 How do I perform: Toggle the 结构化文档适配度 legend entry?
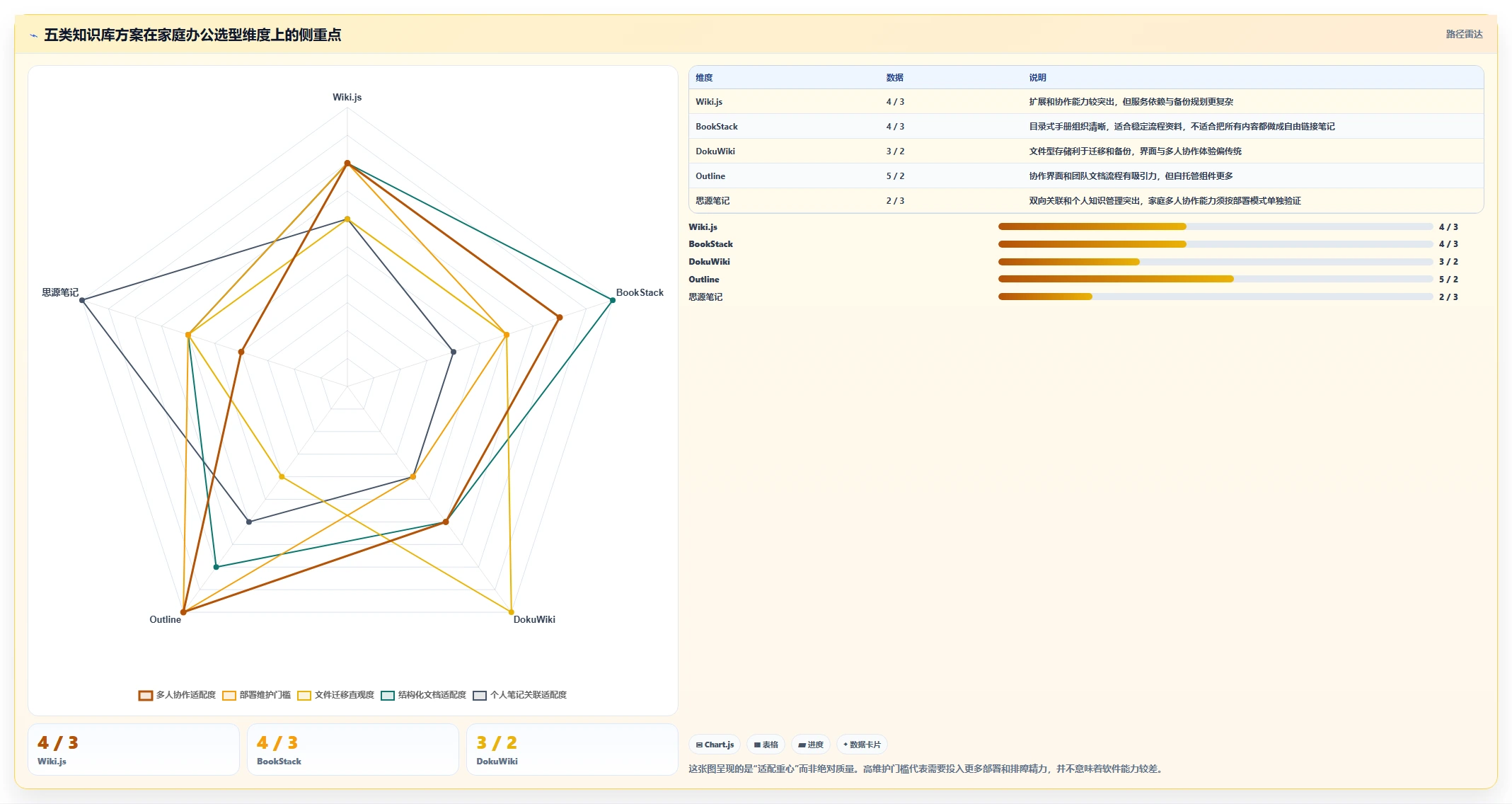click(x=423, y=695)
